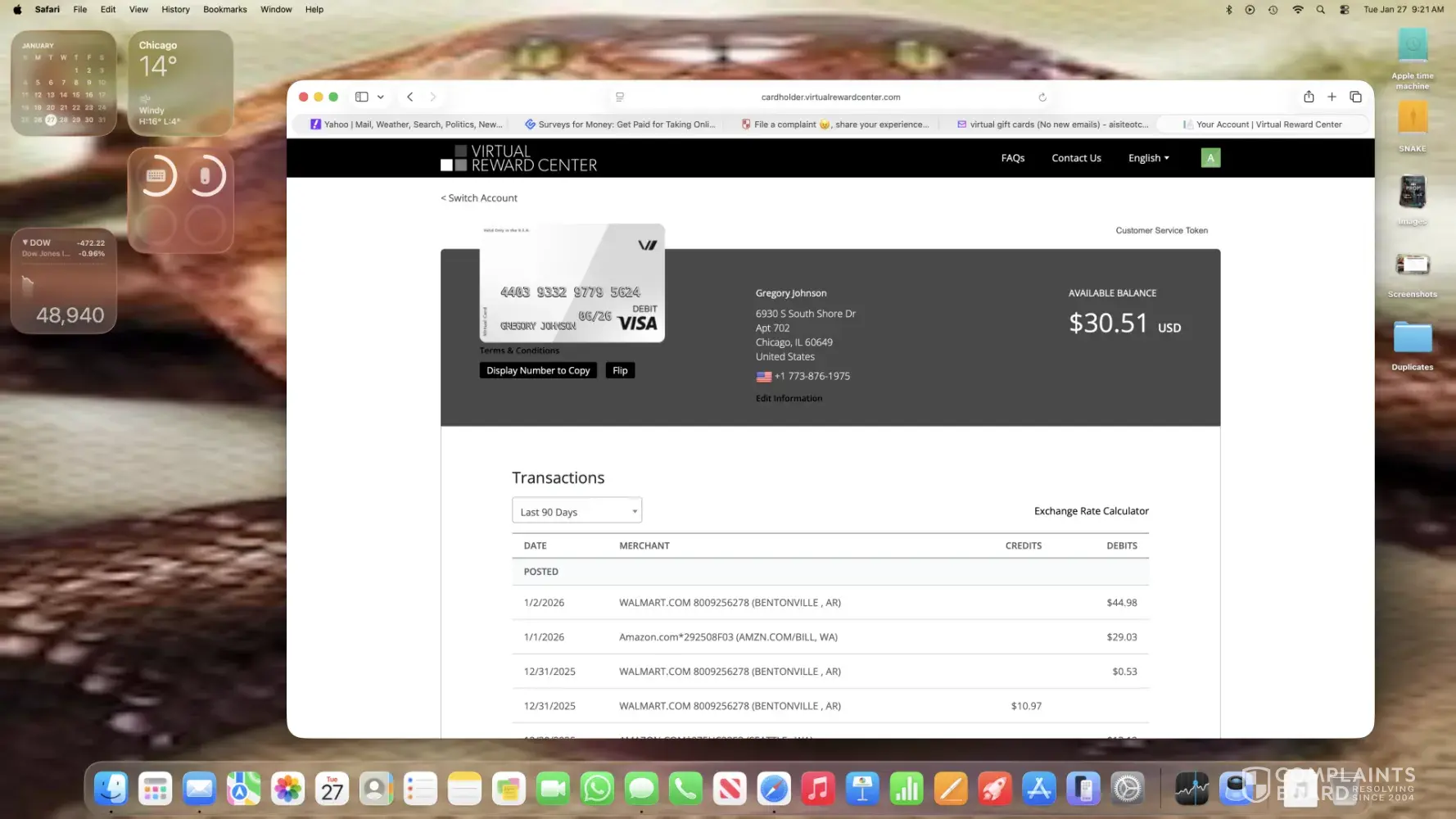This screenshot has height=819, width=1456.
Task: Go back using the back arrow
Action: click(410, 97)
